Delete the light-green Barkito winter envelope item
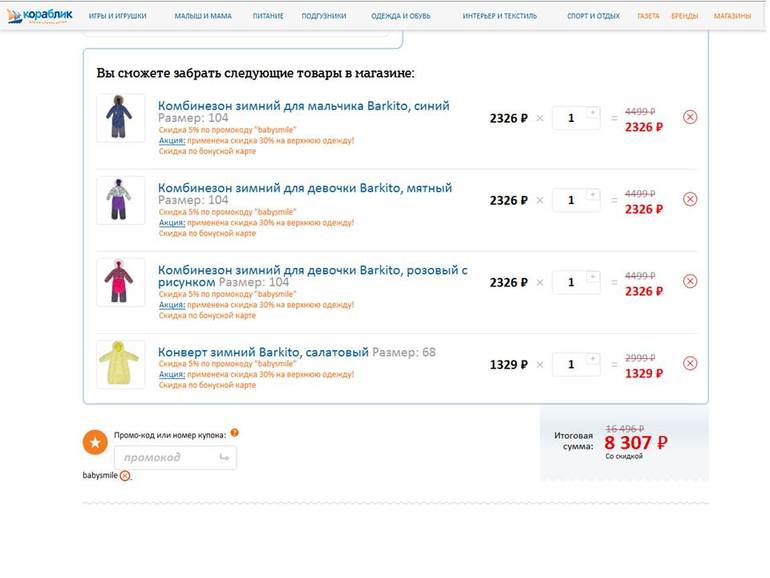The image size is (770, 578). click(x=689, y=363)
